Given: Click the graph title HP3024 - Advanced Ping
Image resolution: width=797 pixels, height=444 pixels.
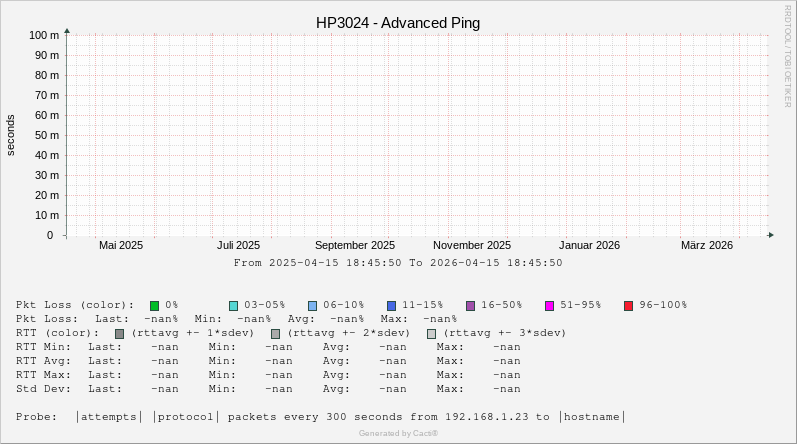Looking at the screenshot, I should [398, 23].
